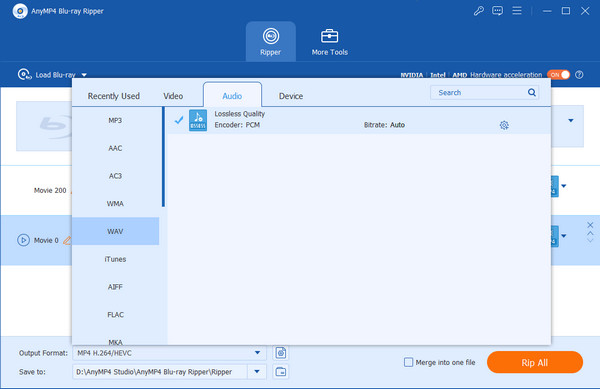Expand the Blu-ray title dropdown arrow
This screenshot has width=600, height=389.
coord(571,120)
